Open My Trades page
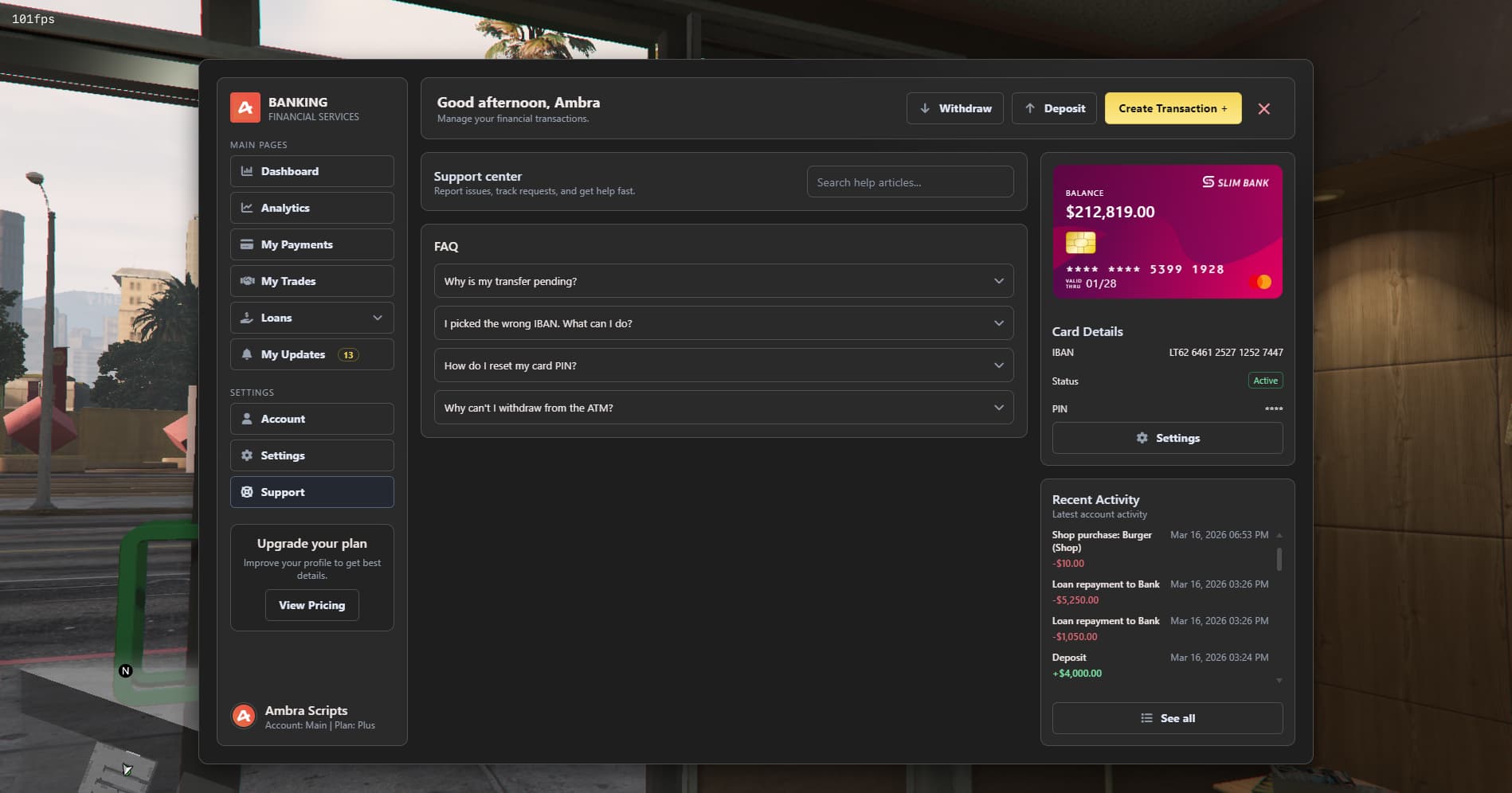The width and height of the screenshot is (1512, 793). pyautogui.click(x=311, y=281)
